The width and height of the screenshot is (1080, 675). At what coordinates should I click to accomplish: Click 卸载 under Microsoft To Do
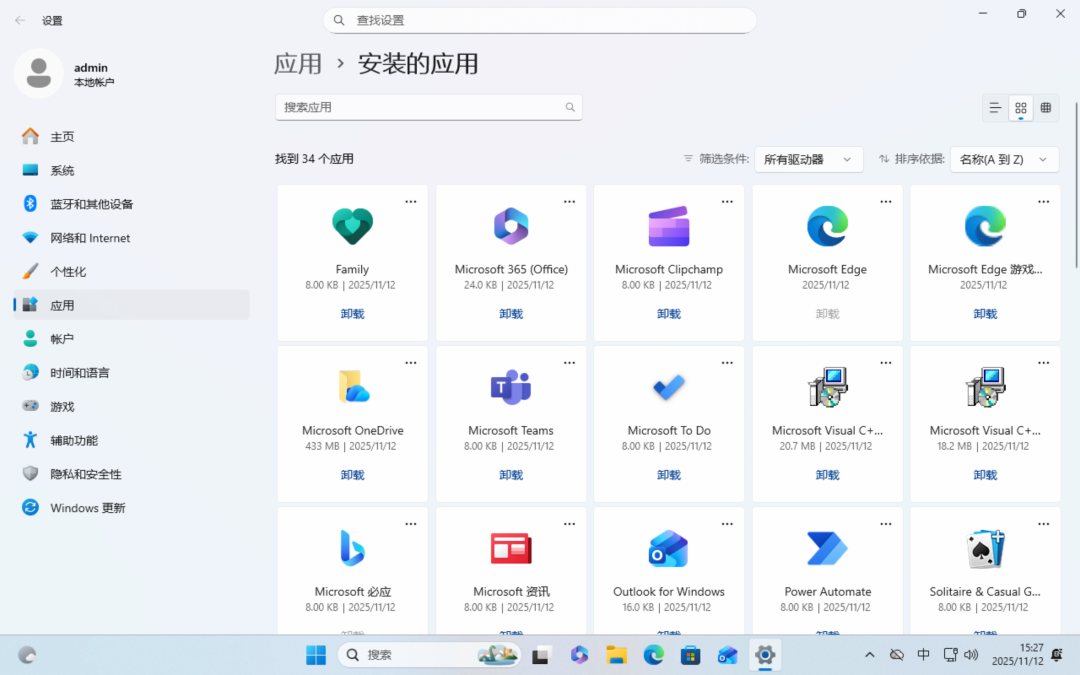pyautogui.click(x=669, y=475)
